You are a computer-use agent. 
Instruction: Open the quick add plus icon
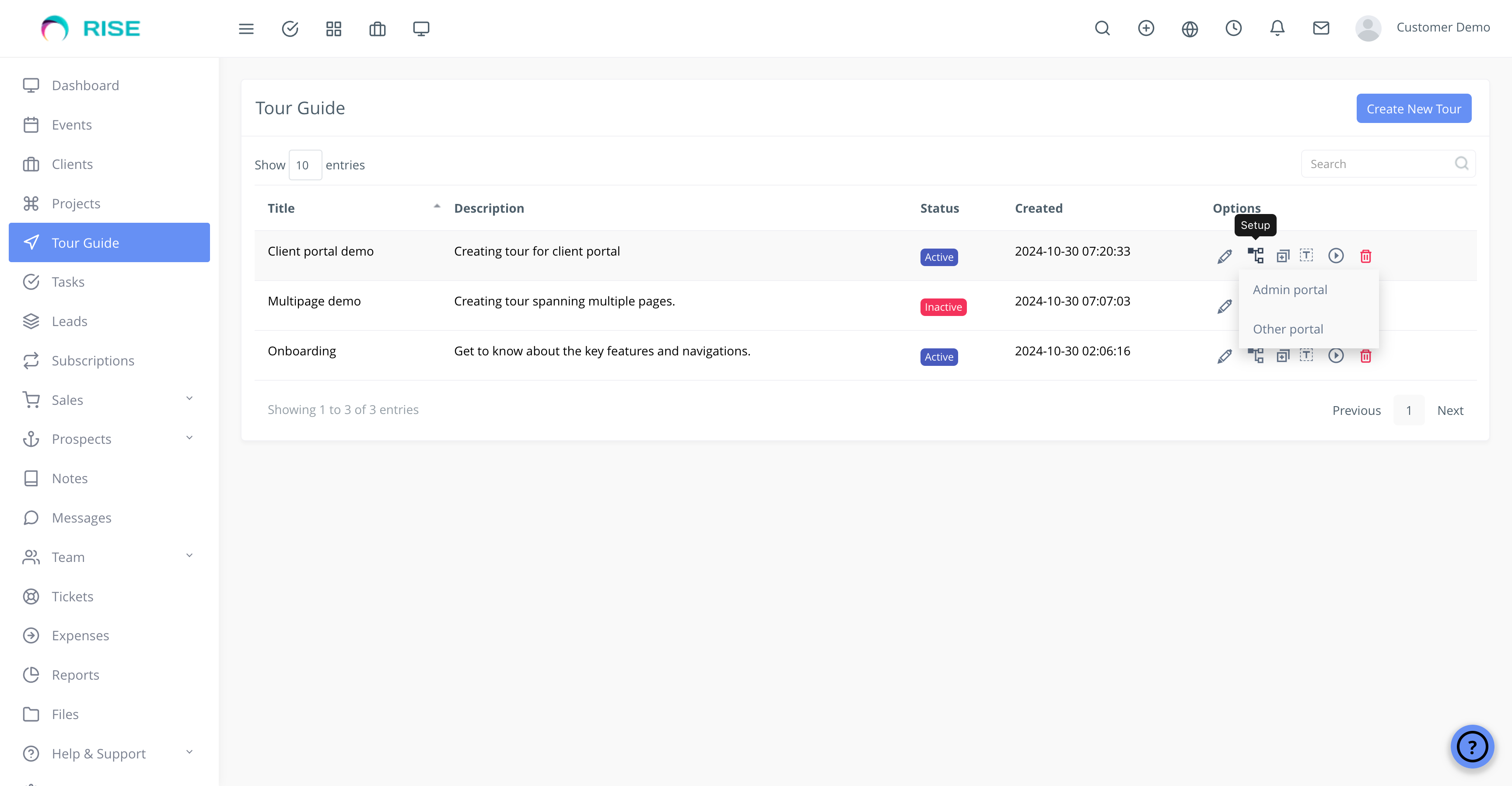click(1146, 28)
